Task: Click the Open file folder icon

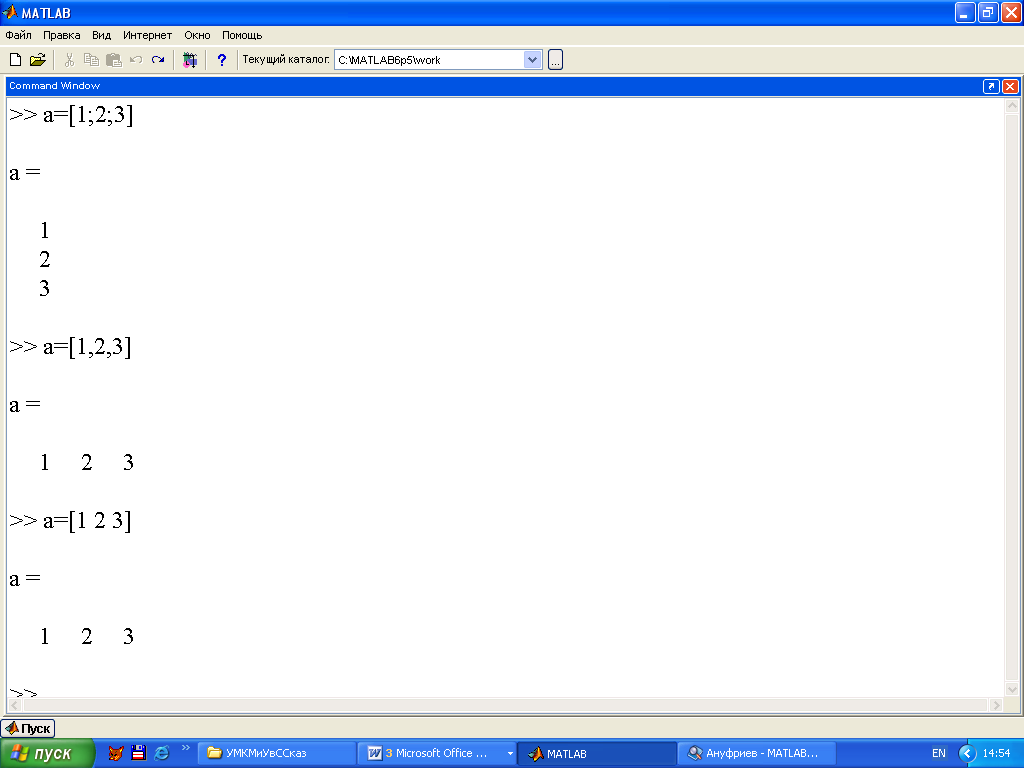Action: (38, 60)
